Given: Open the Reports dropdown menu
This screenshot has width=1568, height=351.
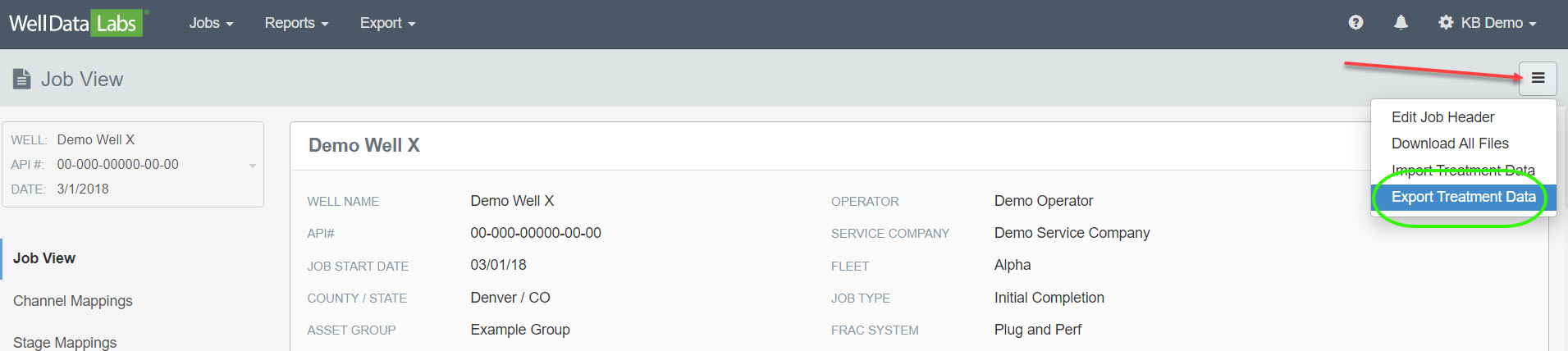Looking at the screenshot, I should point(296,23).
